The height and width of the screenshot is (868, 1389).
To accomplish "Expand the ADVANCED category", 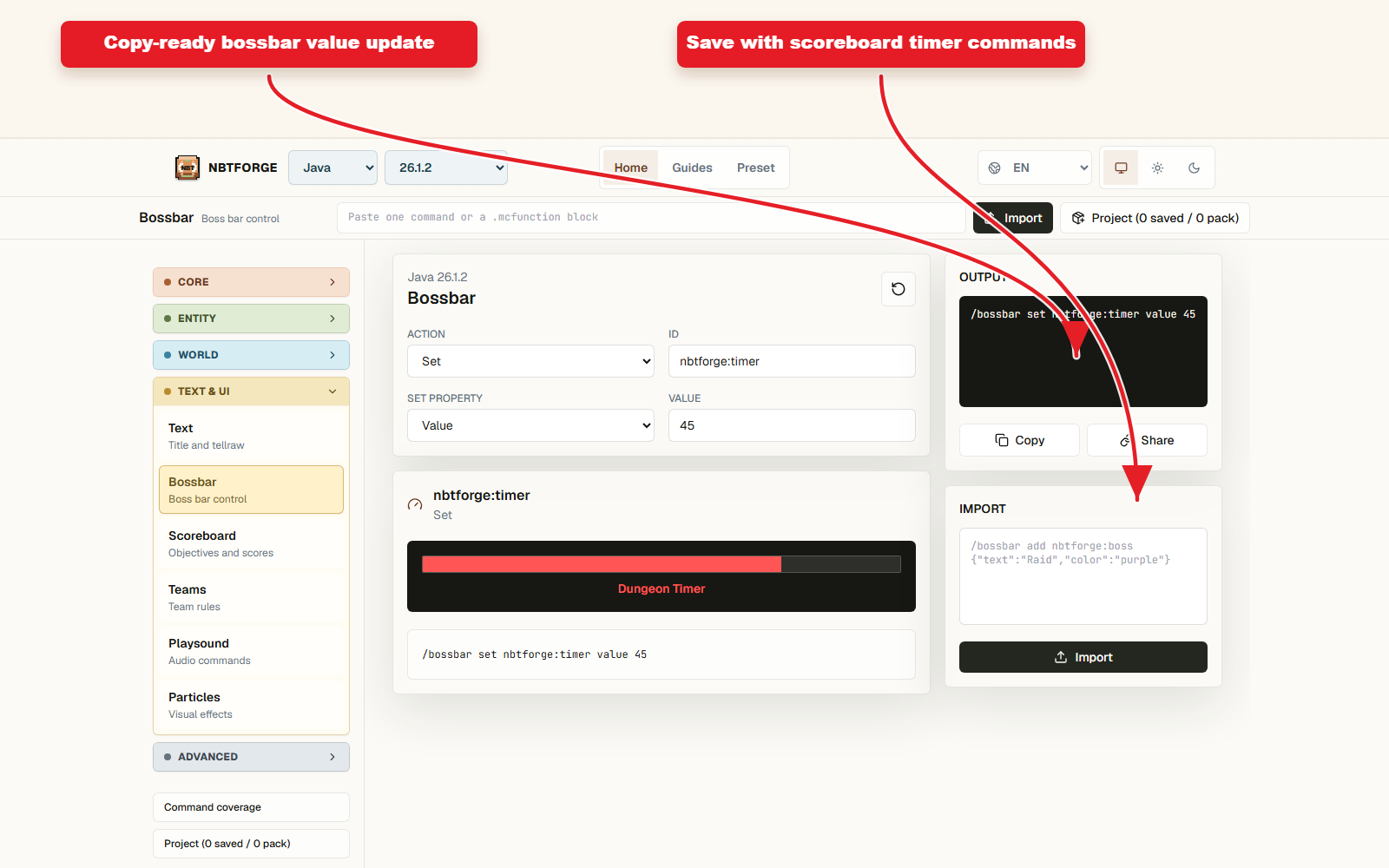I will (251, 757).
